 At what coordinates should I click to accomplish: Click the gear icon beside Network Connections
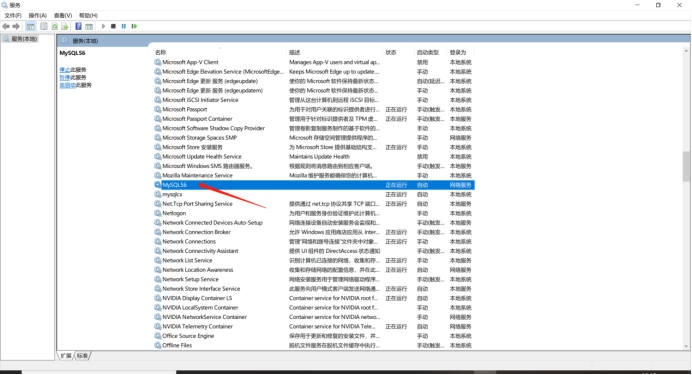coord(158,241)
